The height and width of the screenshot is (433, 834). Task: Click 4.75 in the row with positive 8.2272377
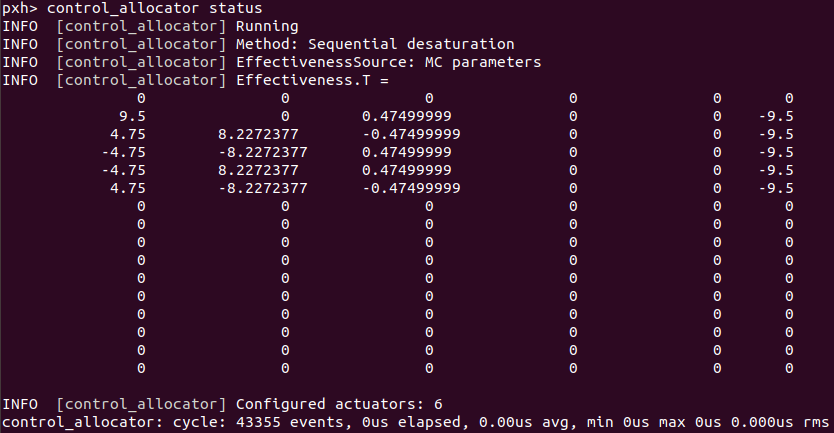[128, 135]
